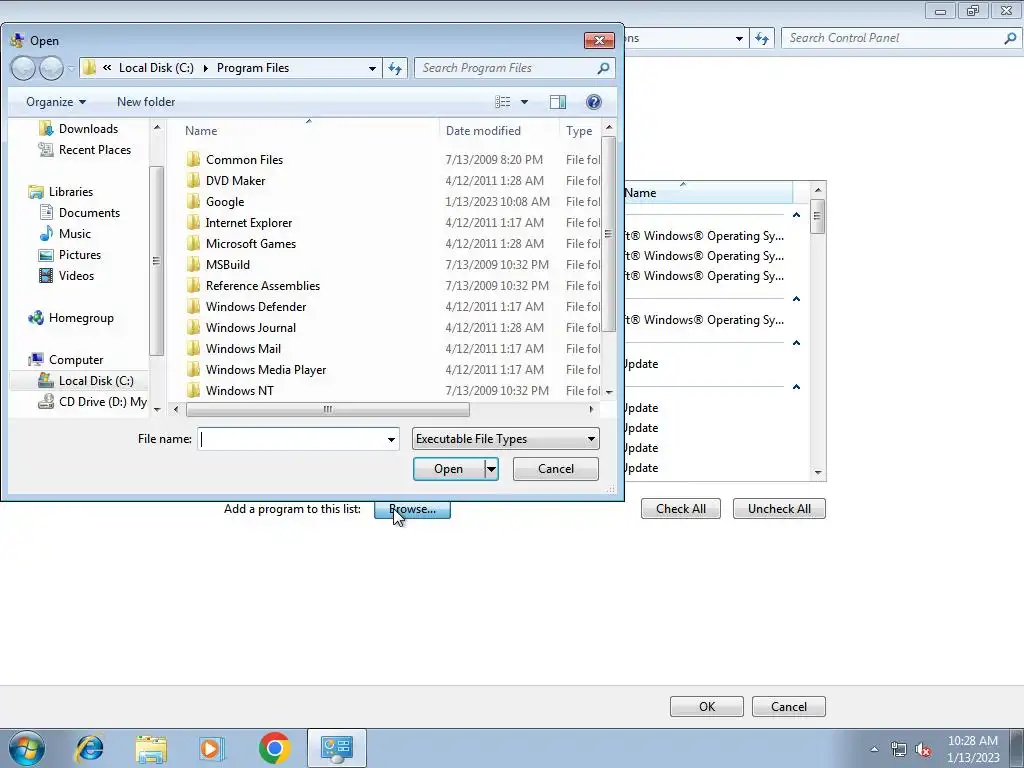
Task: Click the Check All button
Action: pos(680,509)
